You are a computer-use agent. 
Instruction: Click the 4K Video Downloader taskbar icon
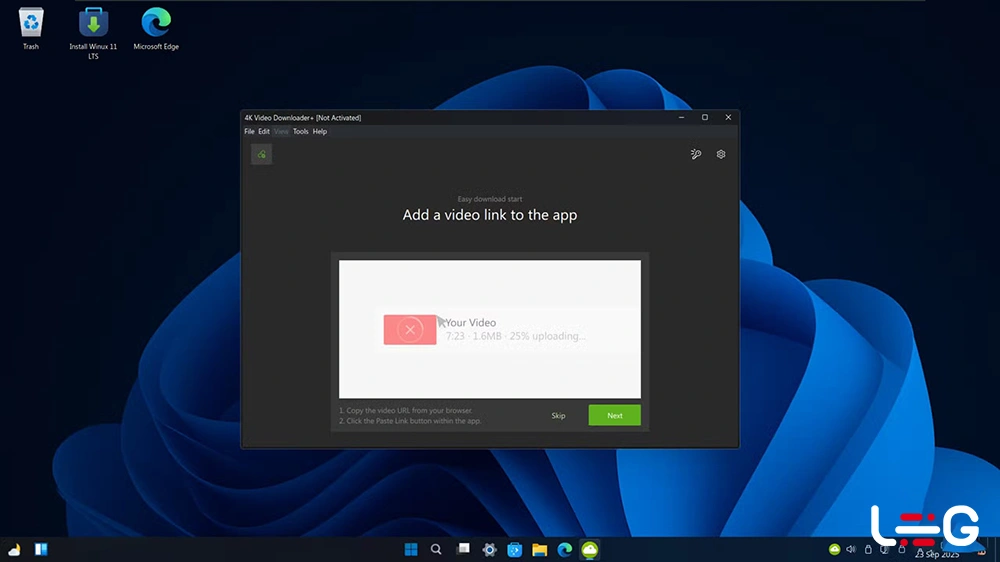(590, 549)
